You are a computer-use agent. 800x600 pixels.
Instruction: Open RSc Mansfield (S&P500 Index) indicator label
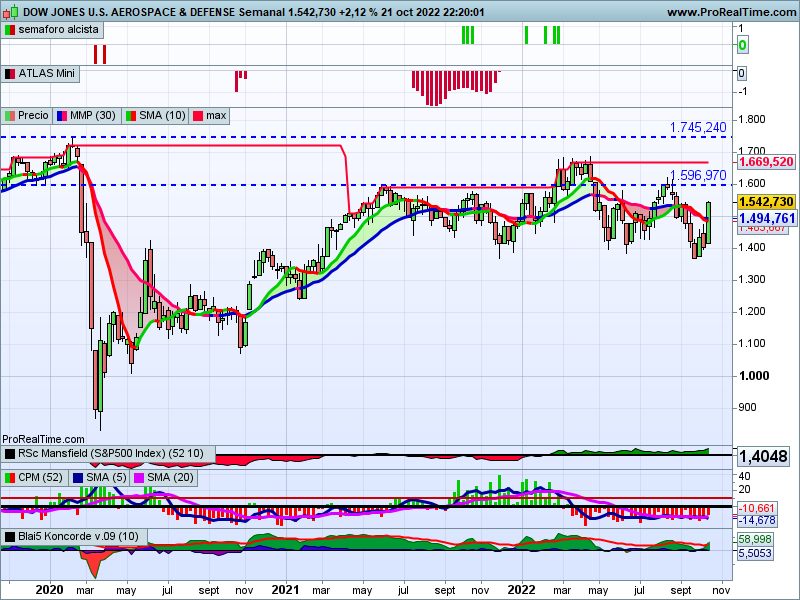(111, 454)
